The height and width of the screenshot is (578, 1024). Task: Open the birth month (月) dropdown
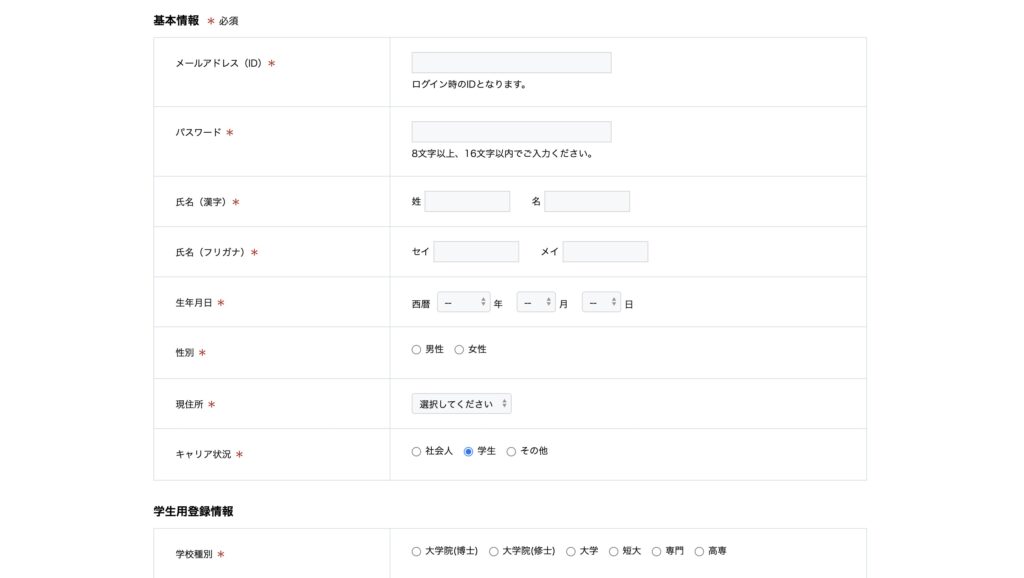coord(535,303)
